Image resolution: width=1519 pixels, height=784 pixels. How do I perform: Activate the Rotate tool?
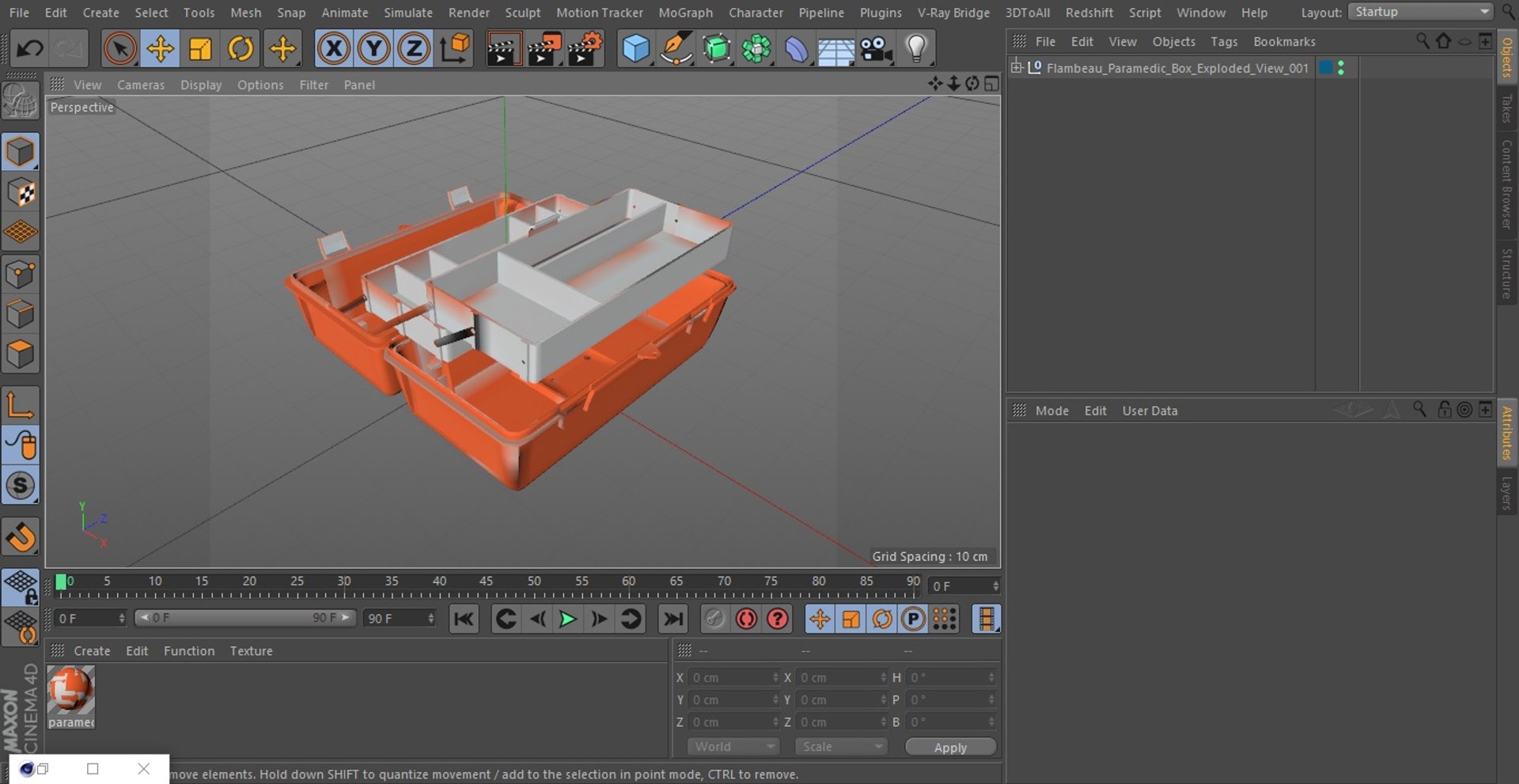(241, 49)
